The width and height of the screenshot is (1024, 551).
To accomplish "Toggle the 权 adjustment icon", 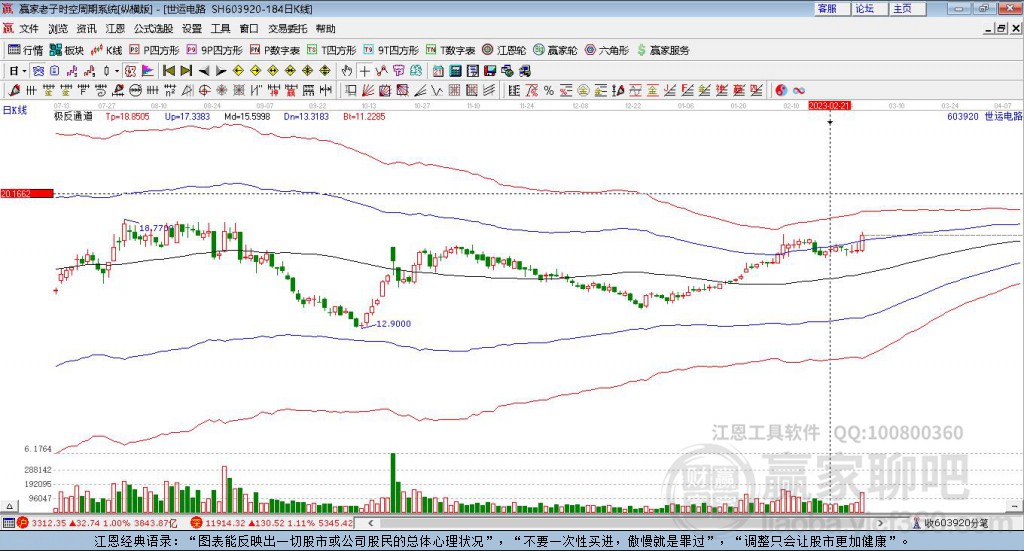I will 131,71.
